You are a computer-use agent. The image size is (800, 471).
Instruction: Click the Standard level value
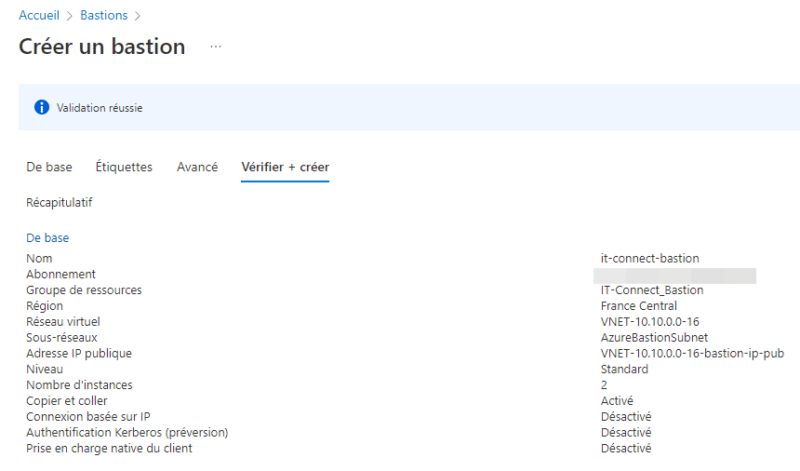point(624,369)
